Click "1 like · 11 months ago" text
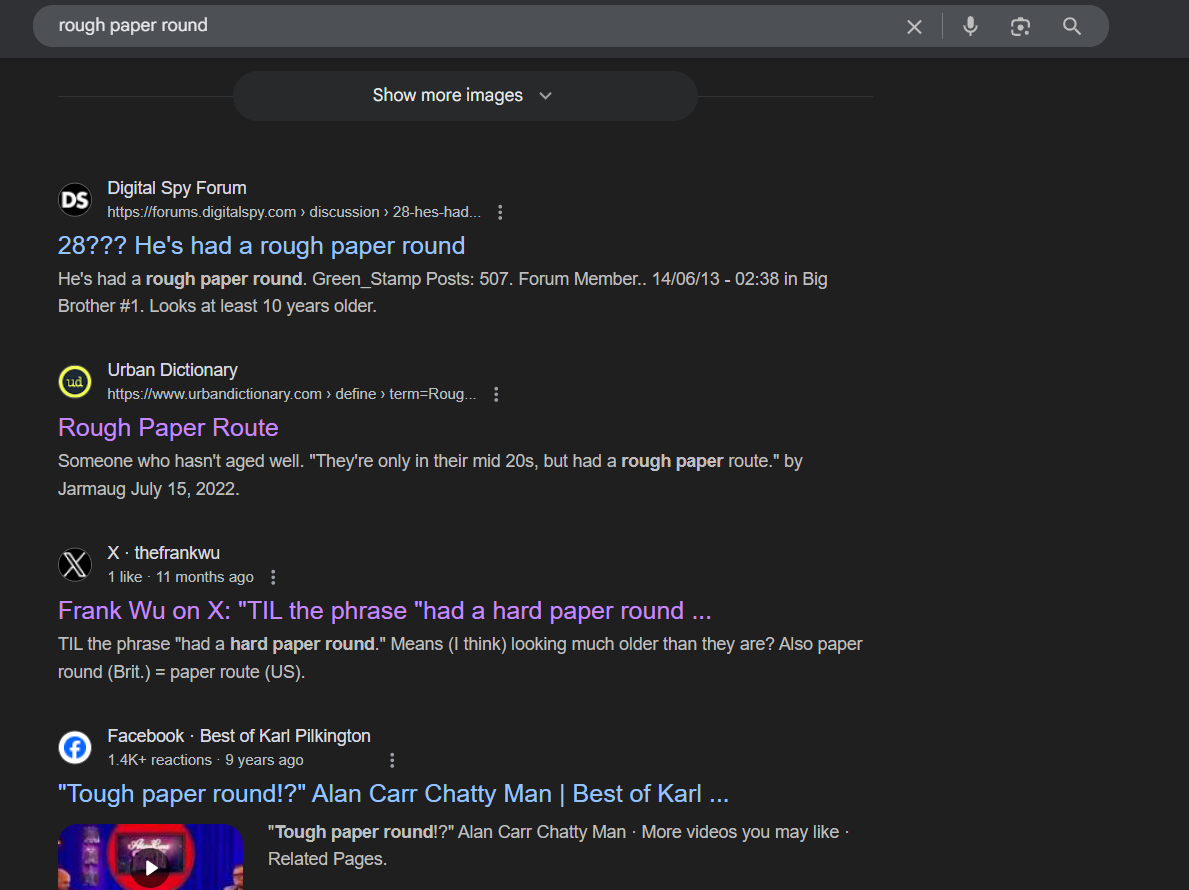The height and width of the screenshot is (890, 1189). (x=180, y=577)
